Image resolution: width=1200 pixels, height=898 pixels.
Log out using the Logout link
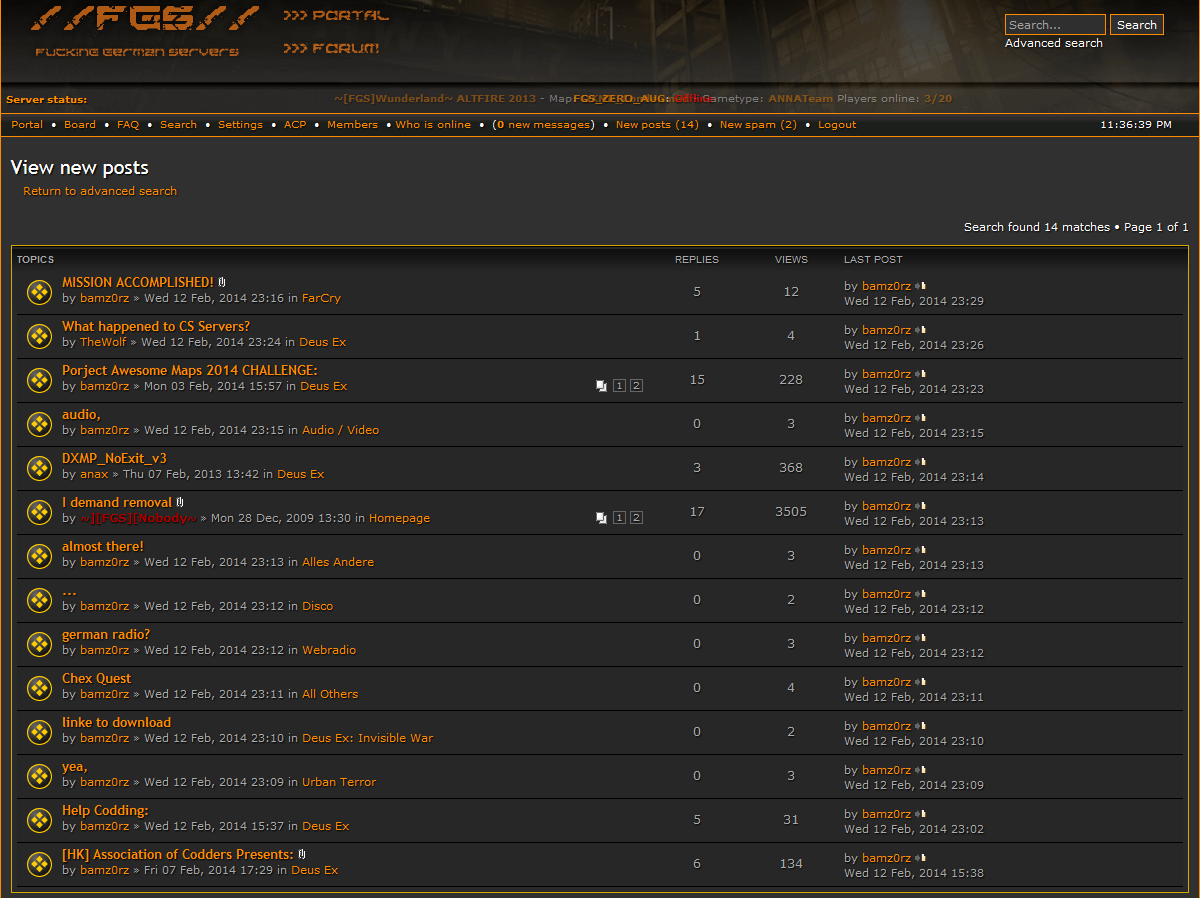coord(837,125)
